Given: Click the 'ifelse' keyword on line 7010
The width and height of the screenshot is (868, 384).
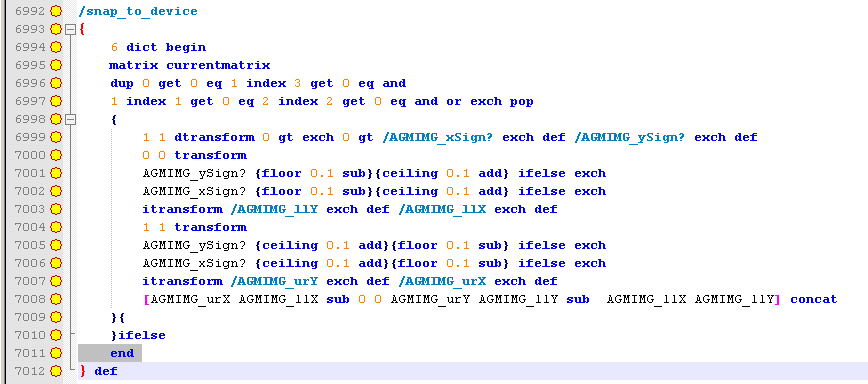Looking at the screenshot, I should click(x=142, y=335).
